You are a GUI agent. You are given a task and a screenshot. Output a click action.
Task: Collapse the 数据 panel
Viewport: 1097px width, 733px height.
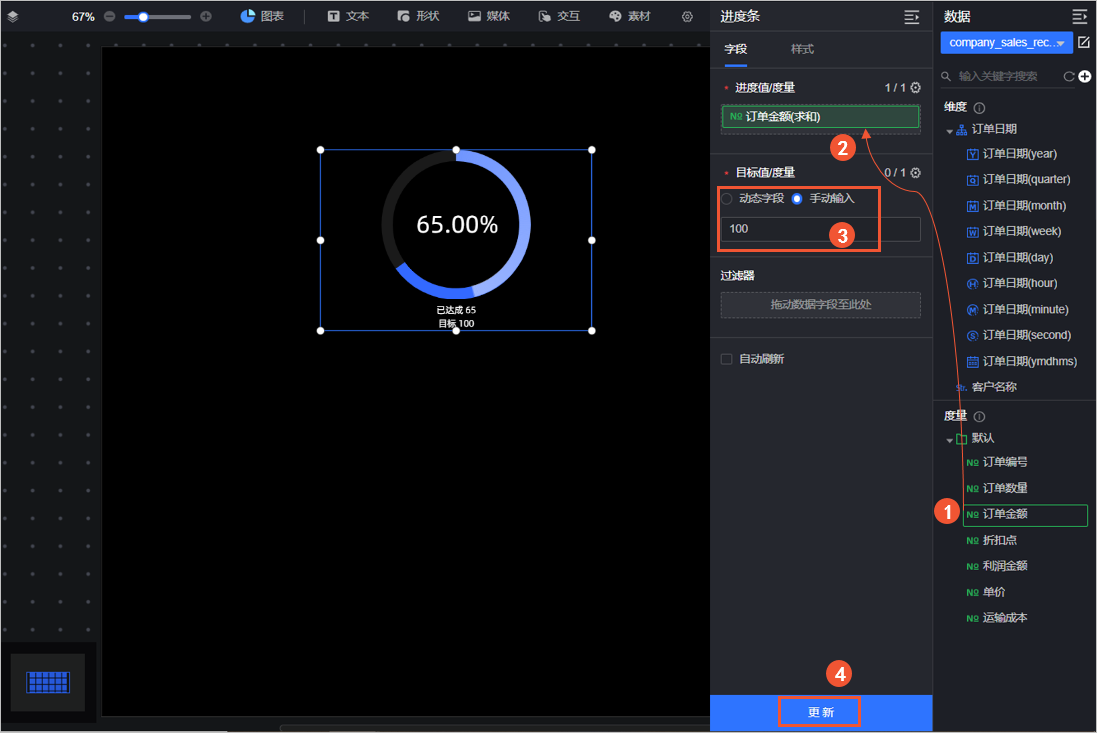1080,16
